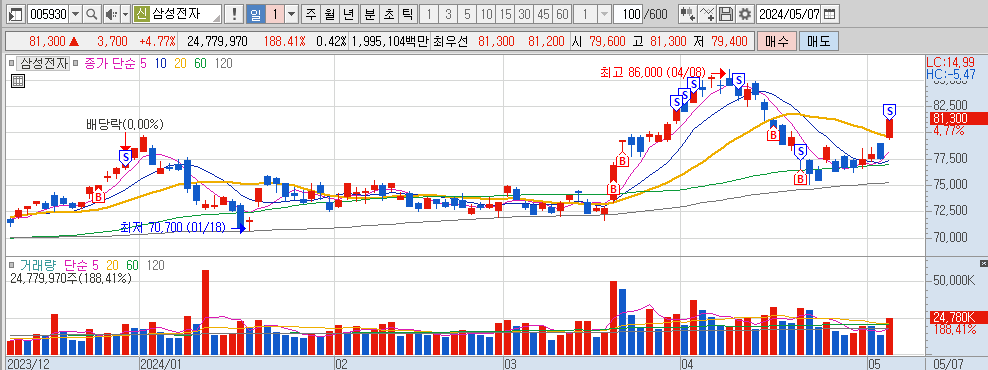Click the 최우선 best quote label
This screenshot has height=370, width=988.
tap(451, 42)
